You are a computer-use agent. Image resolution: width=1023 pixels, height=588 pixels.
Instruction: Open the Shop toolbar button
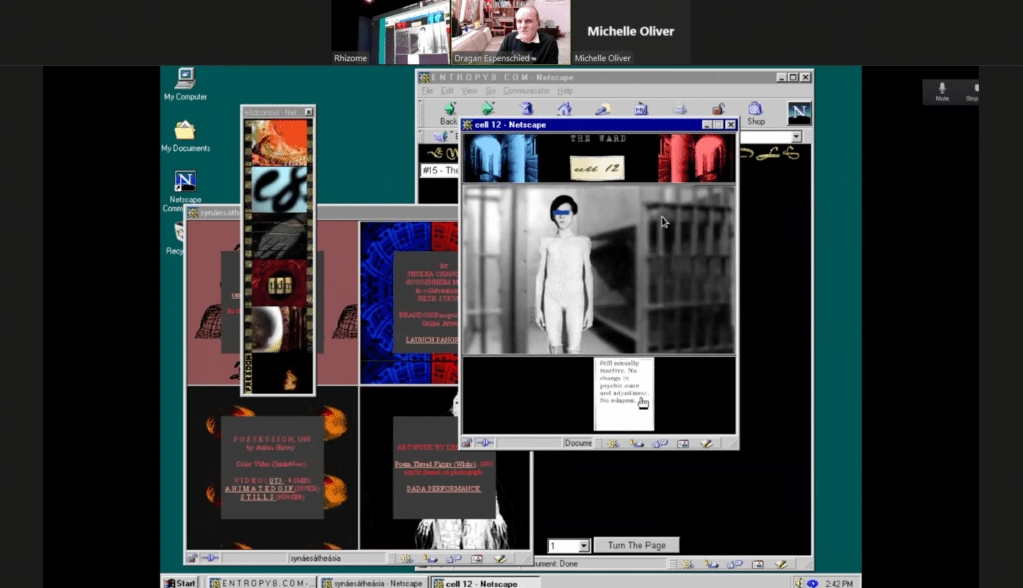point(755,110)
